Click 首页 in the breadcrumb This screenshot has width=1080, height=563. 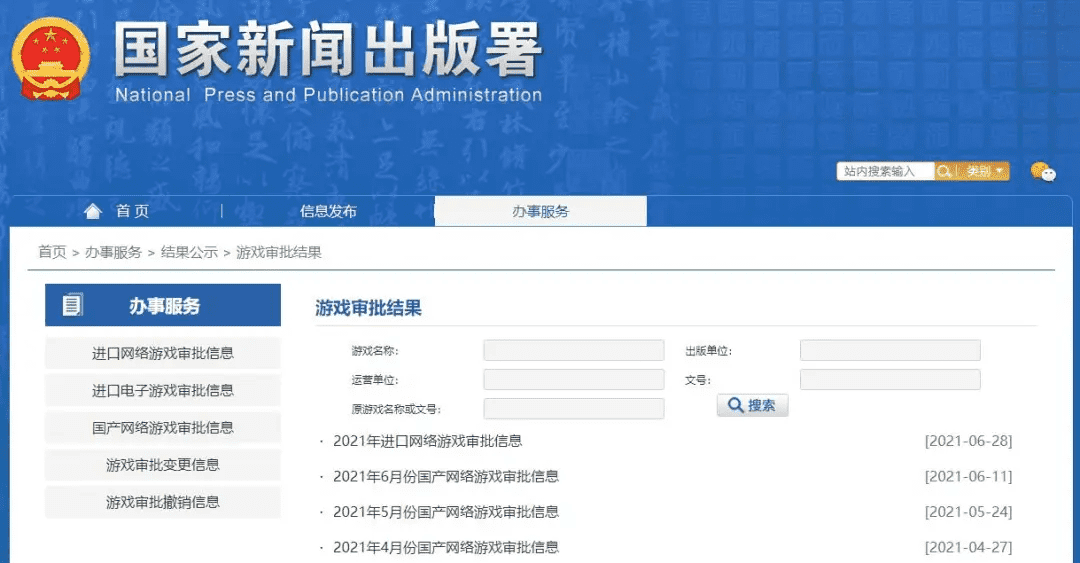pos(52,252)
